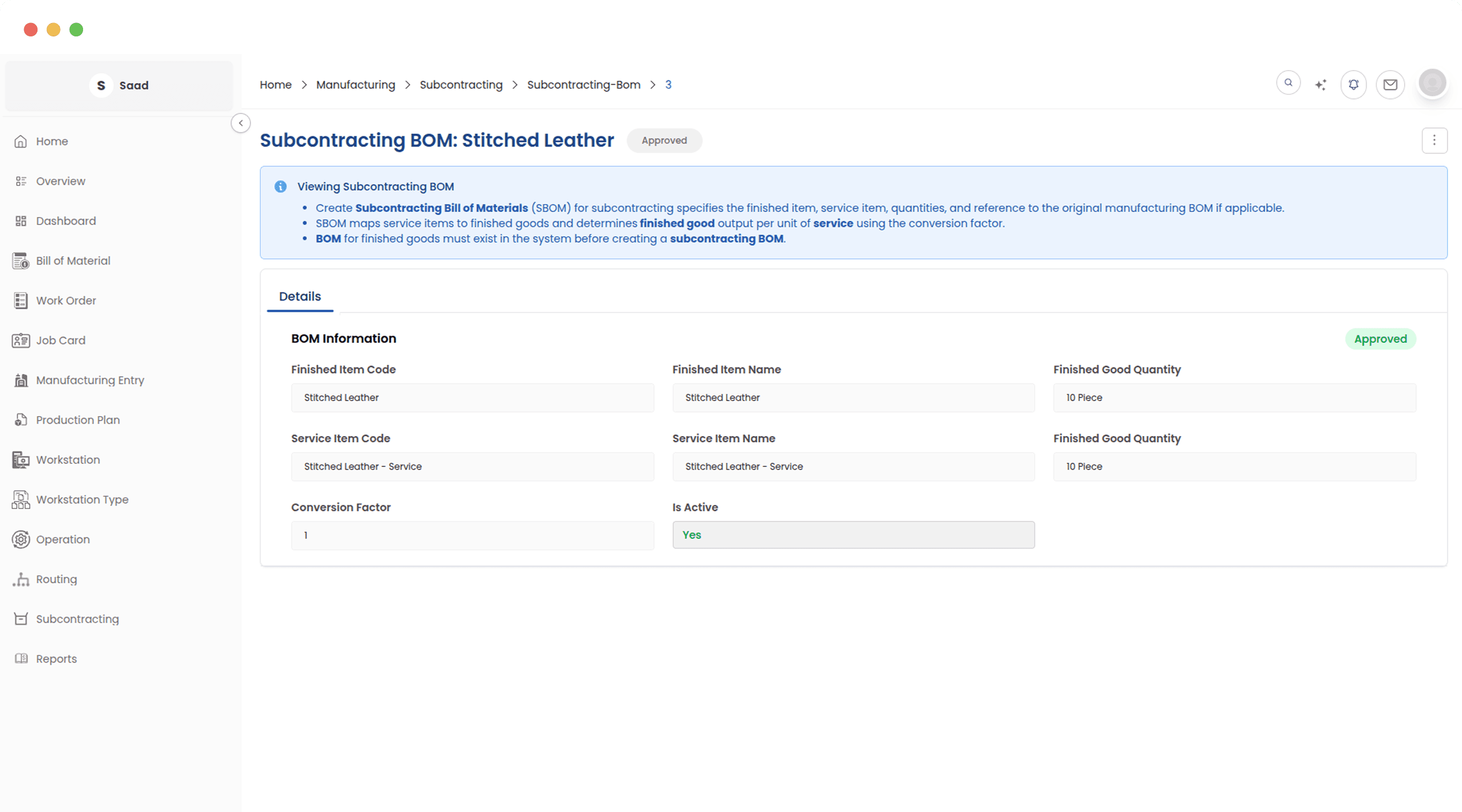Switch to the Details tab

tap(299, 296)
